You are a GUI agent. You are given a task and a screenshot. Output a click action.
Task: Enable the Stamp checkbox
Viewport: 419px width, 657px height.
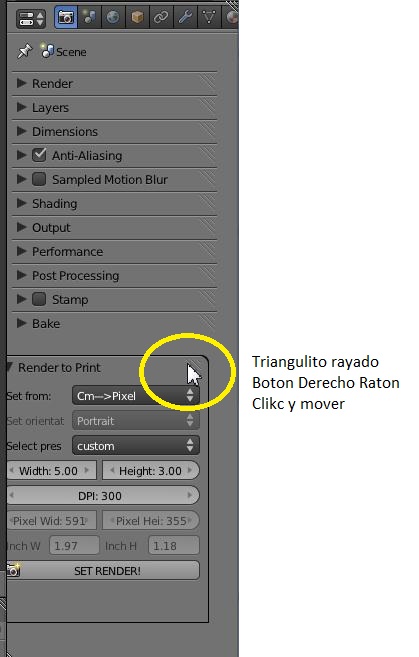(39, 299)
